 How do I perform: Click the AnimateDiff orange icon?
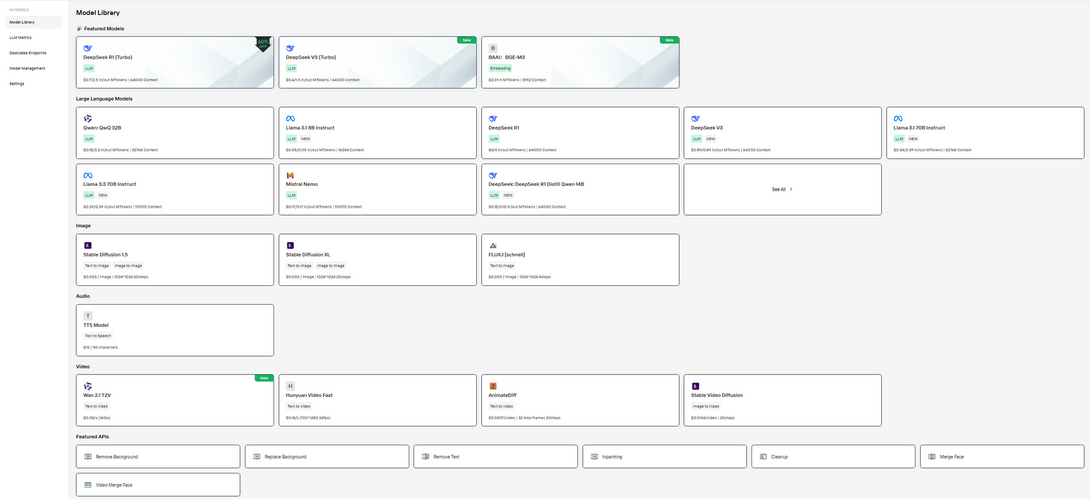tap(493, 386)
